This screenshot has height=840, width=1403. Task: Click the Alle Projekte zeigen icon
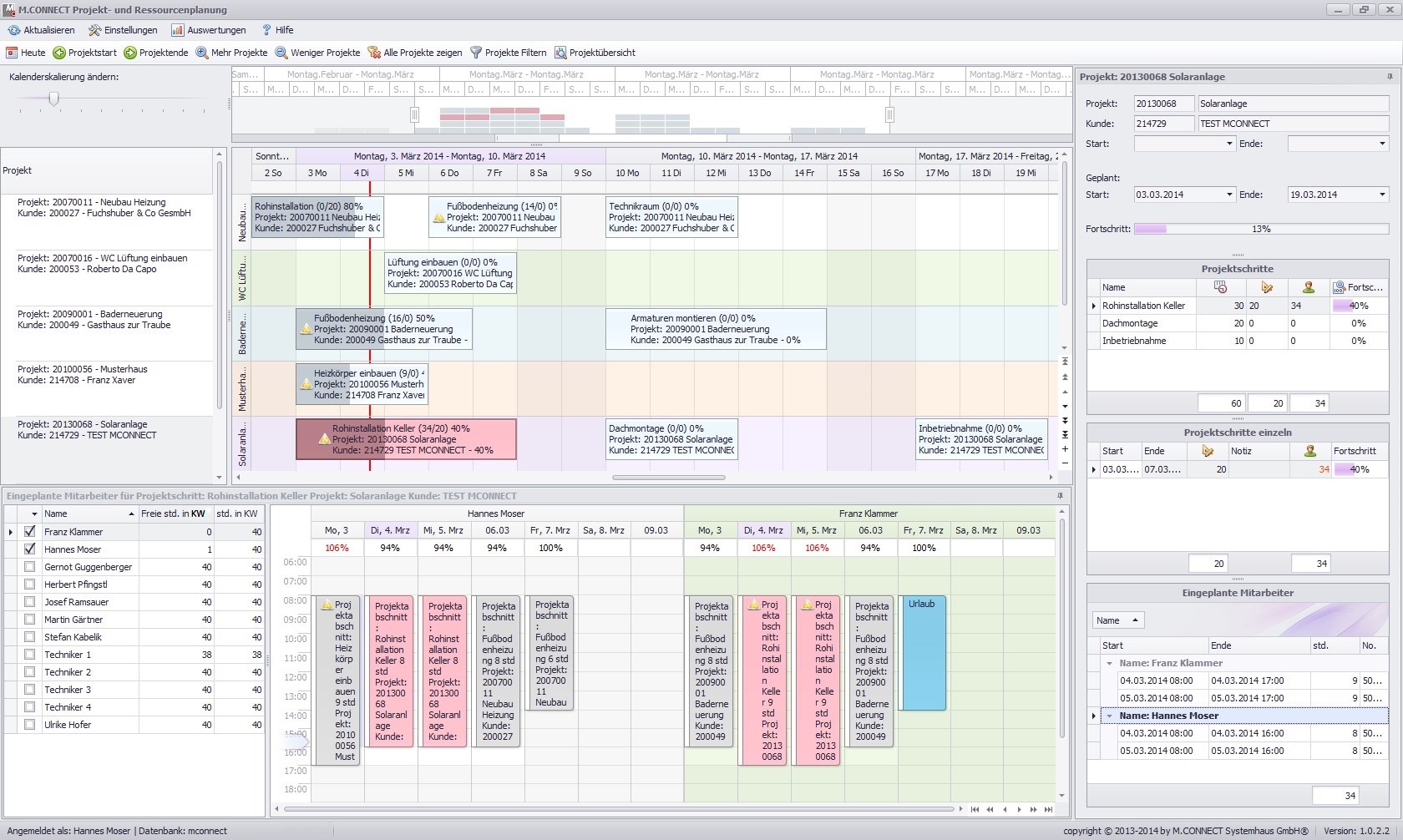[374, 53]
